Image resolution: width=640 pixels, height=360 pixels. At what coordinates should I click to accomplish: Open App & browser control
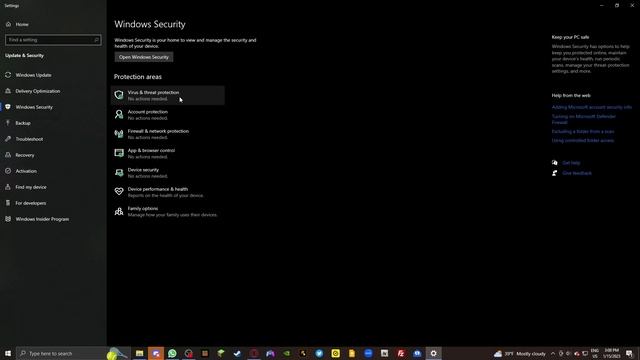168,153
